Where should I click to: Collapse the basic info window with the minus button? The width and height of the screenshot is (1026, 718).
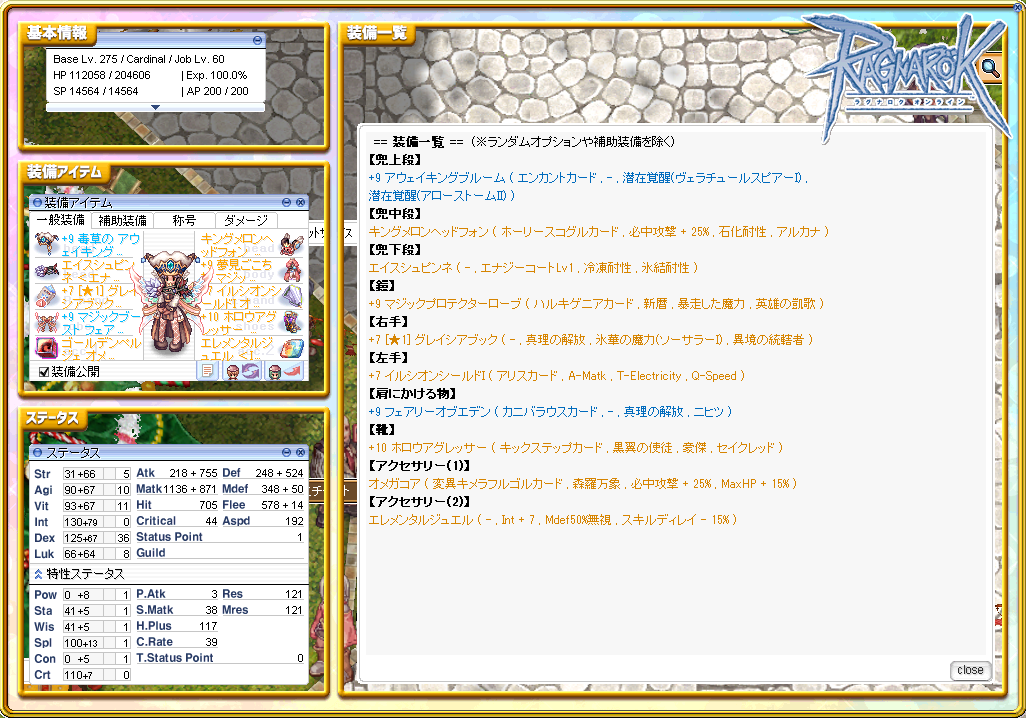[257, 40]
